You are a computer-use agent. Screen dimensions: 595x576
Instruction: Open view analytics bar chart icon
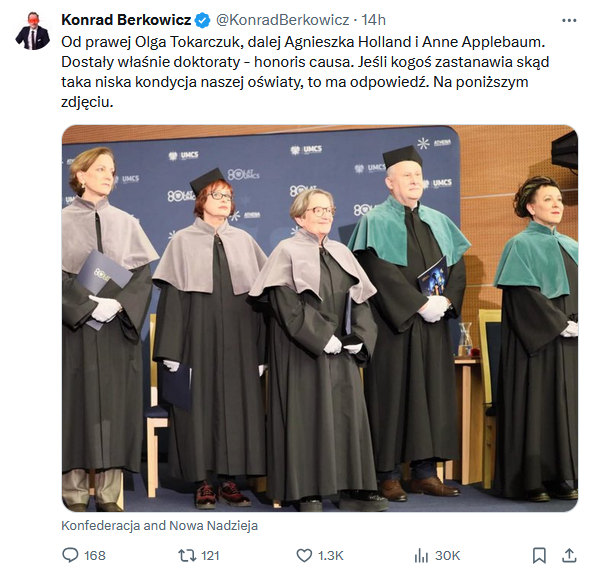click(x=421, y=556)
